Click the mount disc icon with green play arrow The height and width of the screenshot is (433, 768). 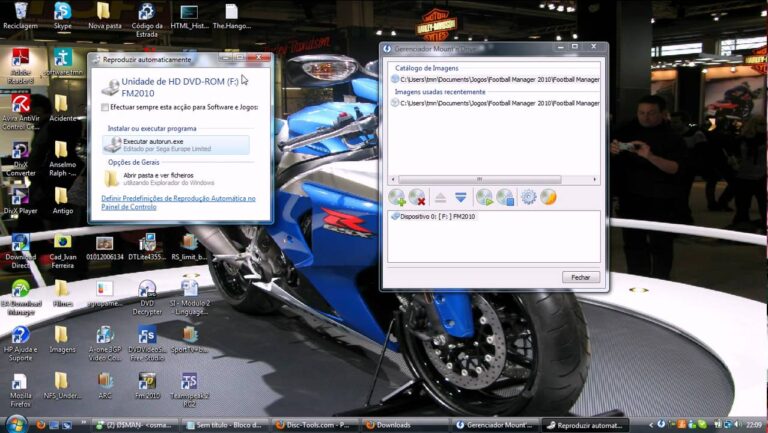pos(484,197)
